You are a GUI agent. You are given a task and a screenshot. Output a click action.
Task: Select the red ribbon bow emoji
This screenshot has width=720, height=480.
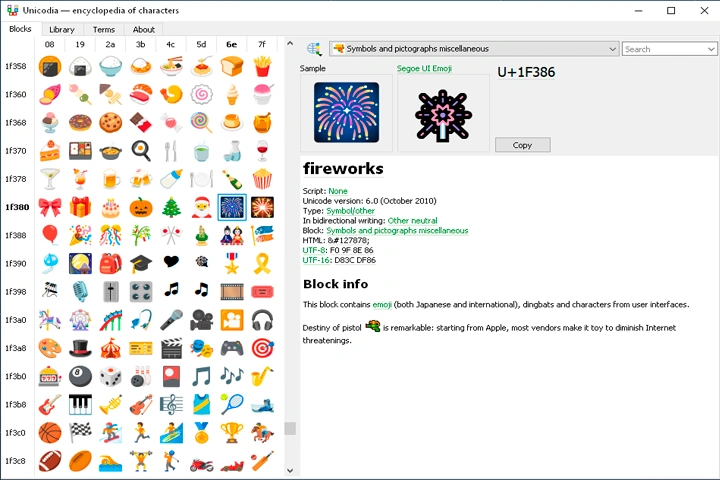pyautogui.click(x=50, y=207)
